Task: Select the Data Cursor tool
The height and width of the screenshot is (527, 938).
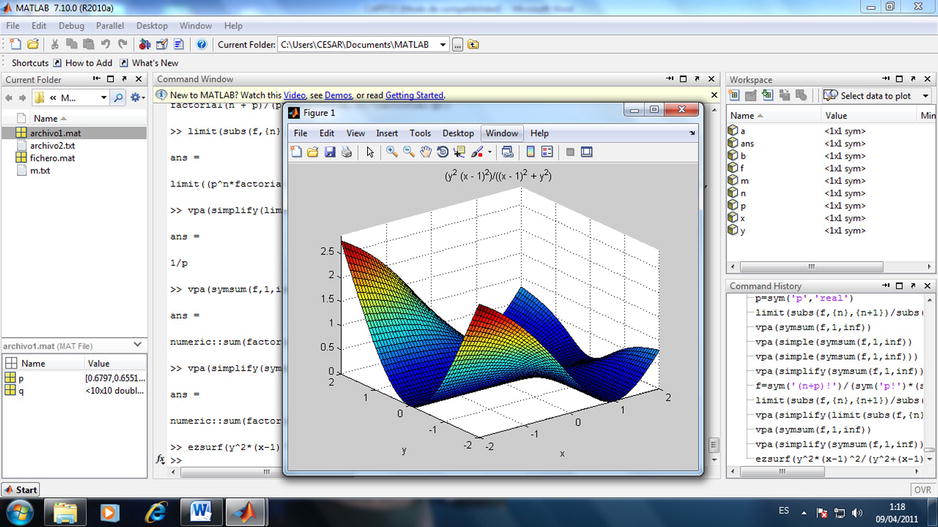Action: [459, 152]
